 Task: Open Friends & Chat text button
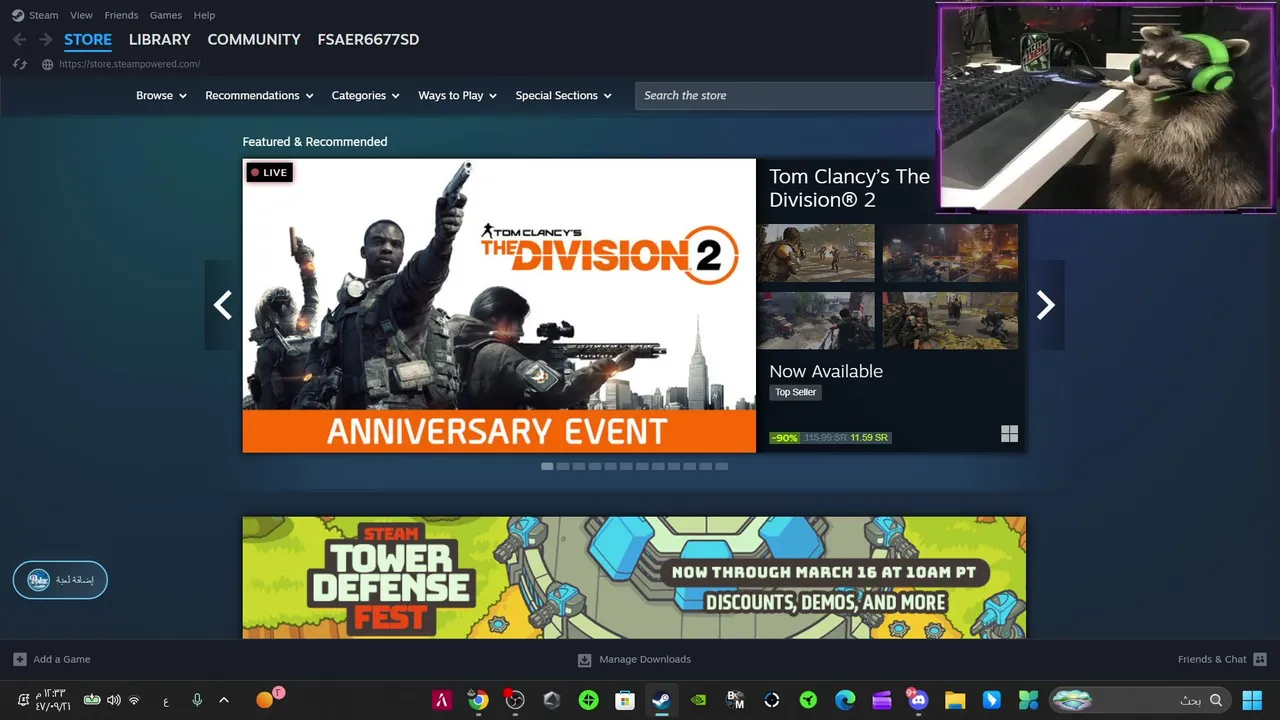coord(1212,659)
